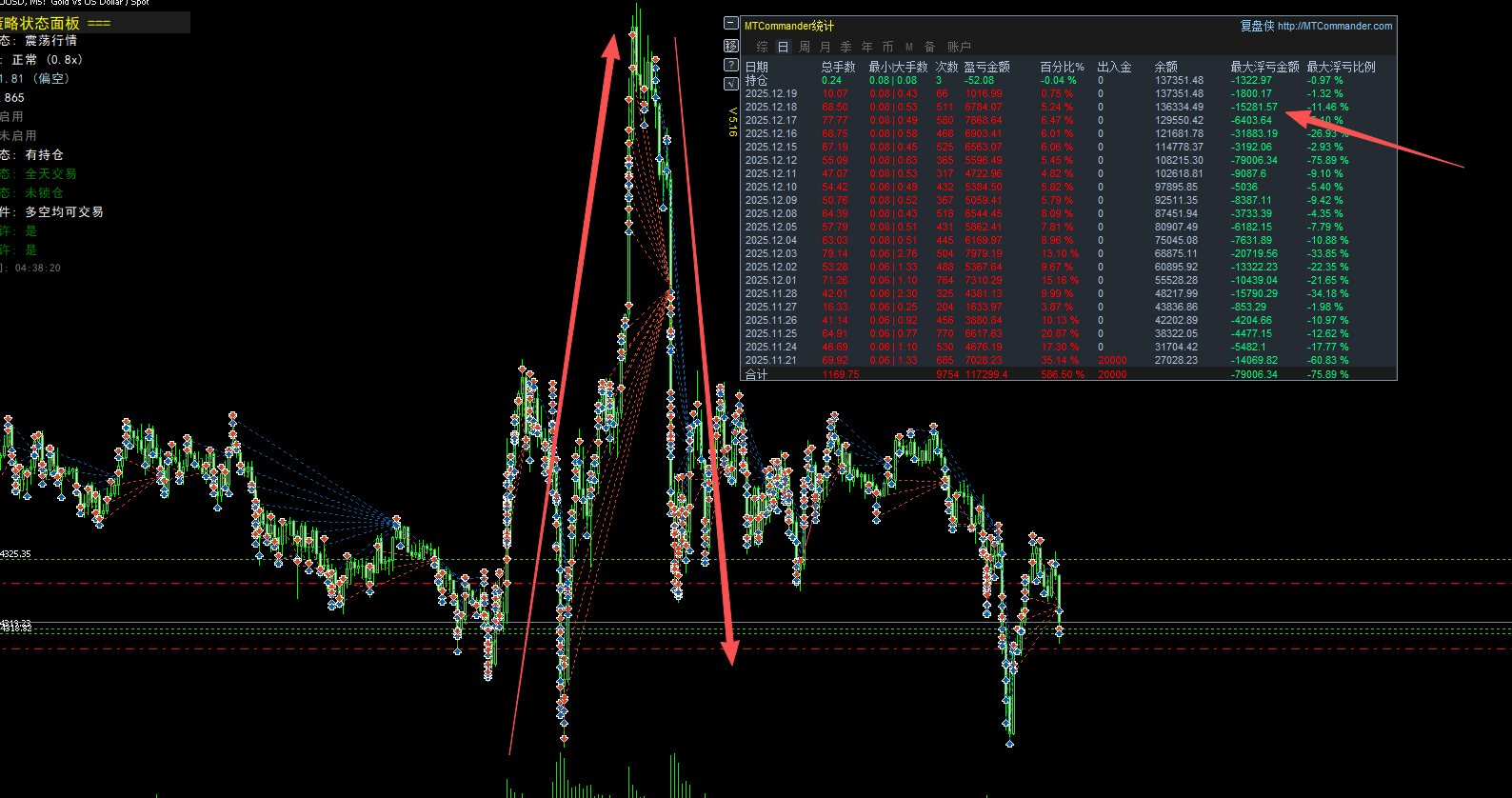Image resolution: width=1512 pixels, height=798 pixels.
Task: Click the 137351.48 balance in the 持仓 row
Action: pos(1179,80)
